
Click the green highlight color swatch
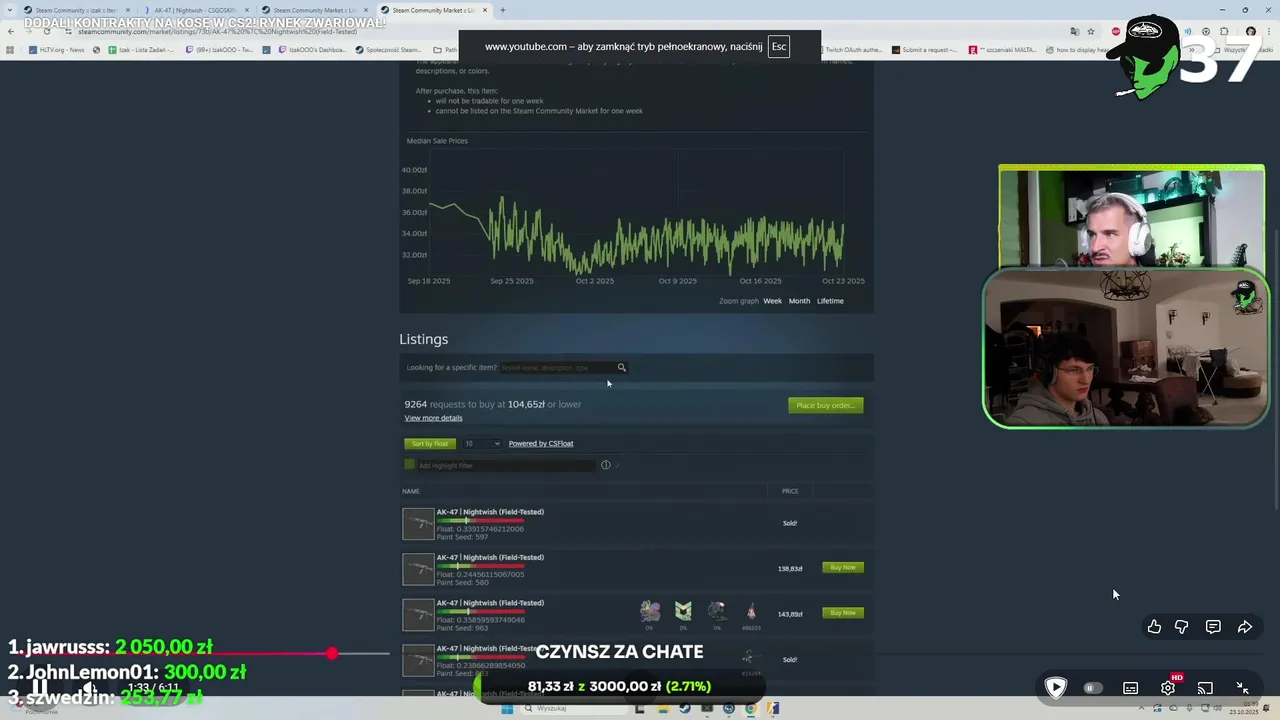(x=409, y=464)
